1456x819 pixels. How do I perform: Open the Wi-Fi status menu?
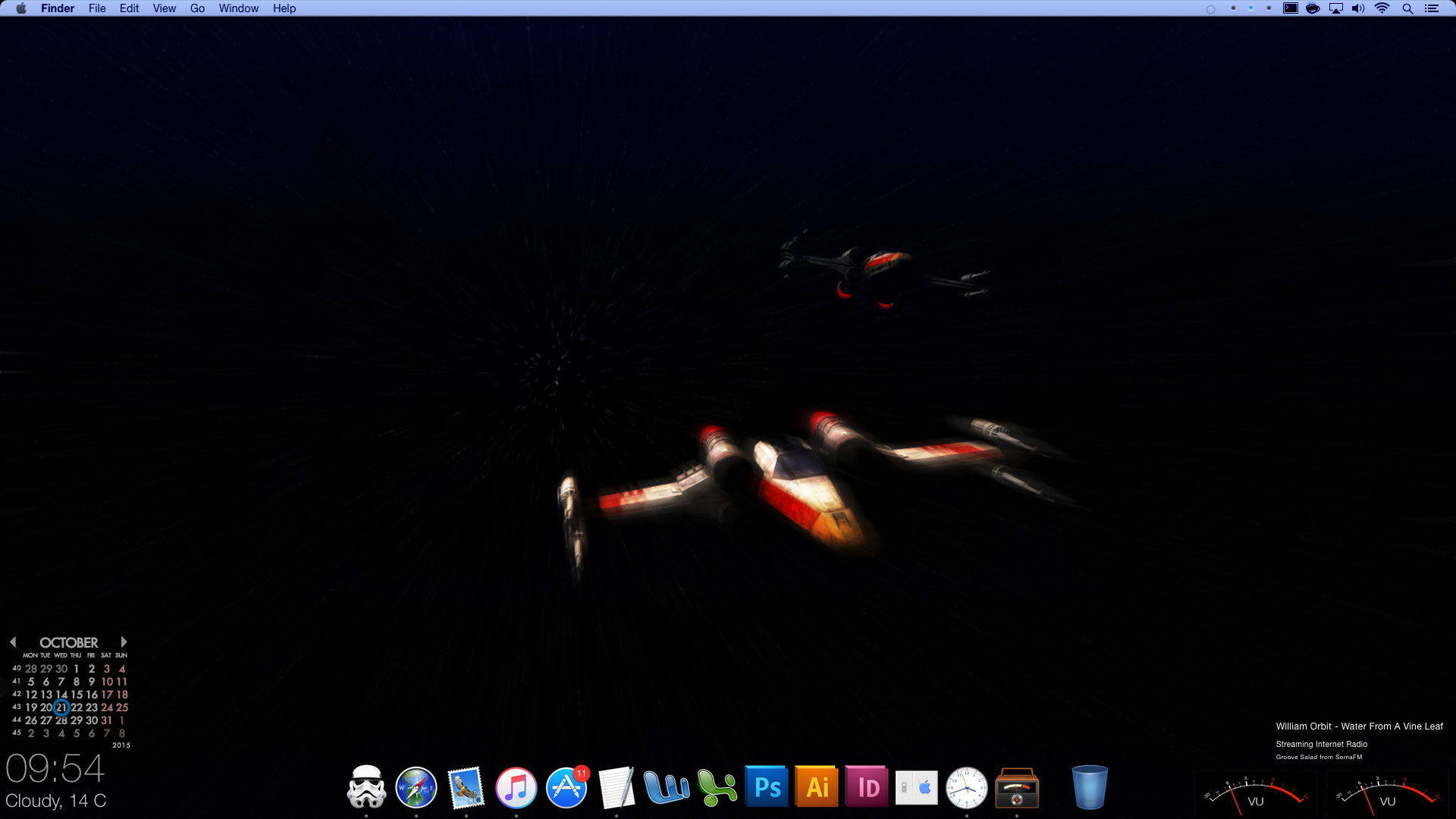[1382, 8]
